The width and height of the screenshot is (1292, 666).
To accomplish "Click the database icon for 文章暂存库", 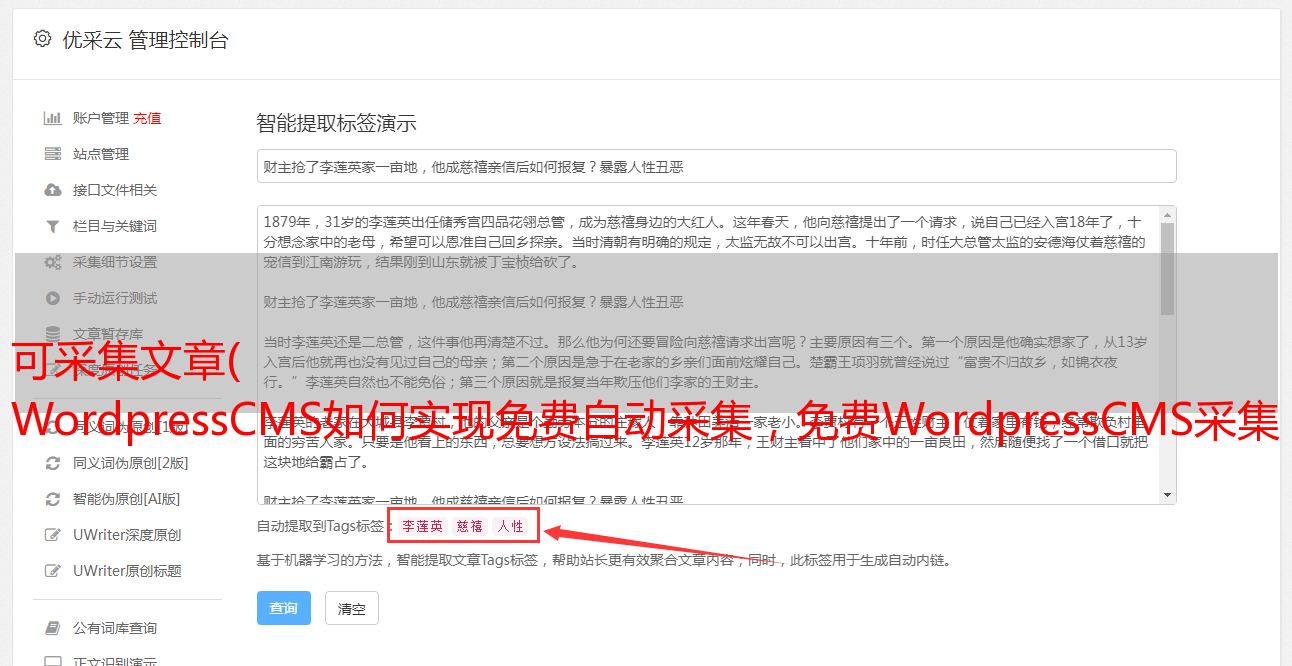I will [53, 334].
